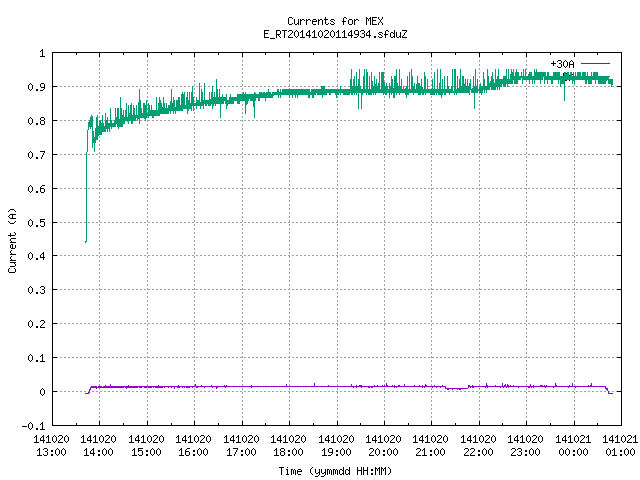Select the file name 'E_RT20141020114934.sfduZ' subtitle
640x480 pixels.
coord(335,34)
